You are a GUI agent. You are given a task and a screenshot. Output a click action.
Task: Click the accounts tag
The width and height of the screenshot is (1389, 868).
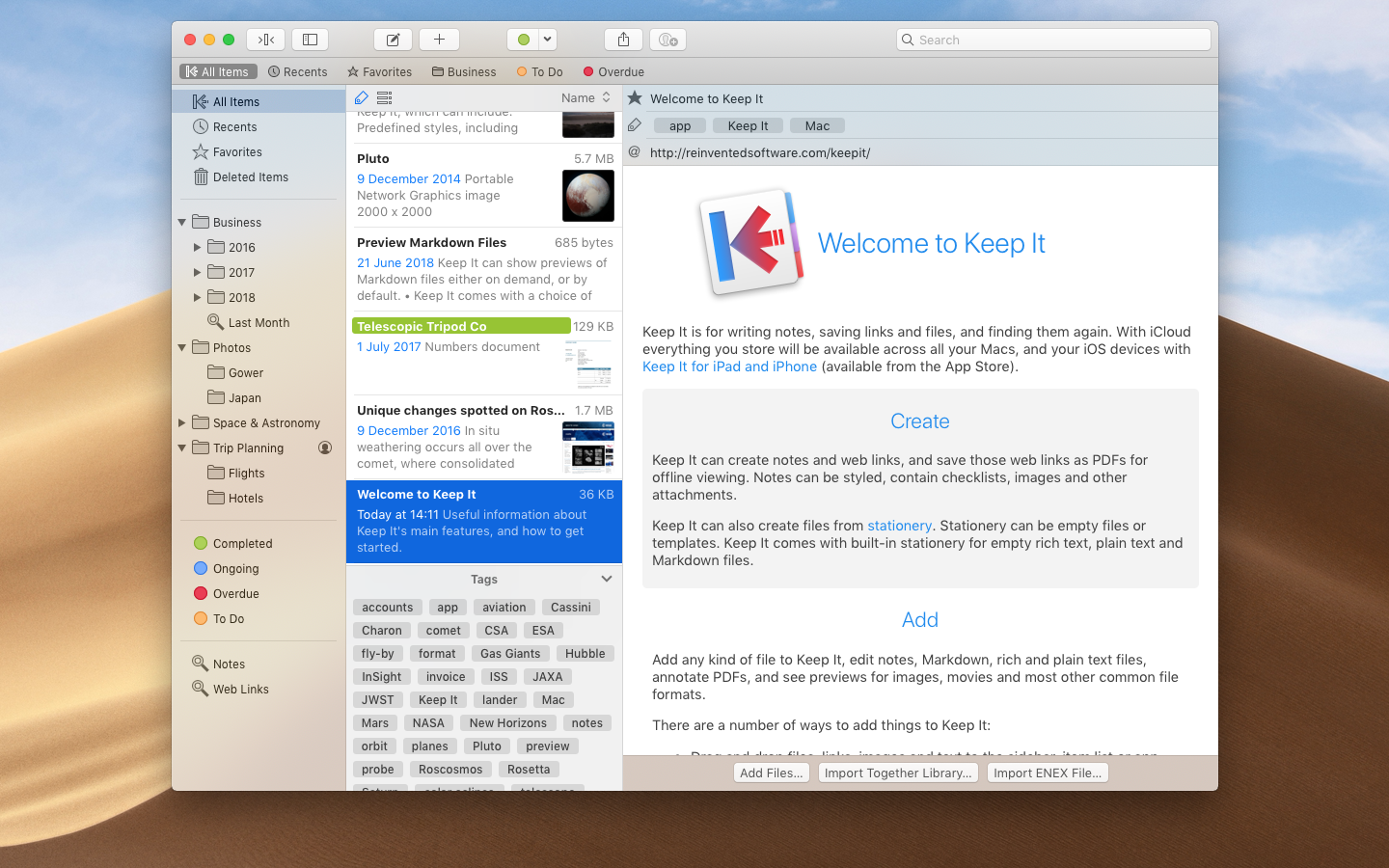(x=388, y=607)
